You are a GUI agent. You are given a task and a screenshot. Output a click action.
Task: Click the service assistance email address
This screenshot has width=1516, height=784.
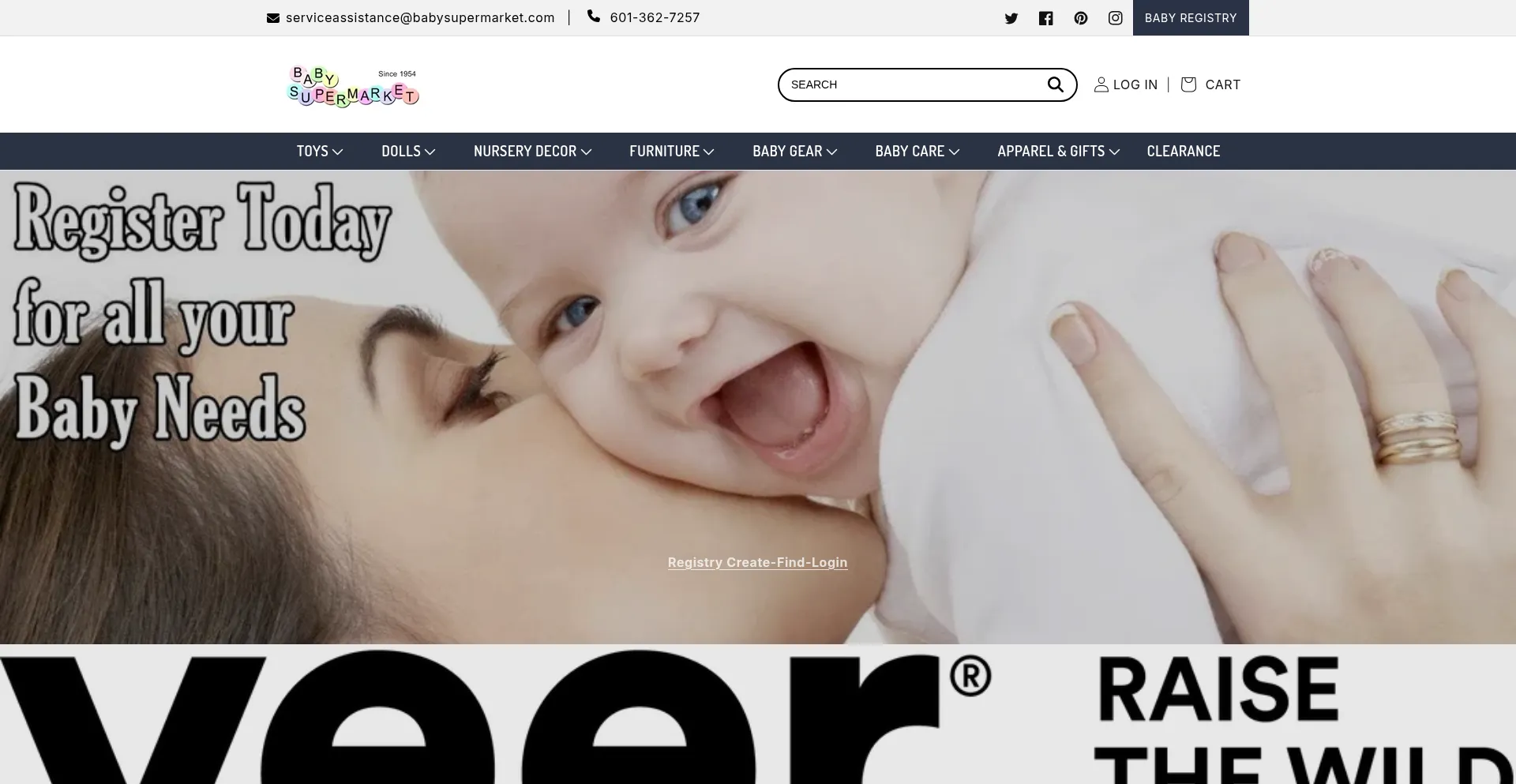[420, 17]
